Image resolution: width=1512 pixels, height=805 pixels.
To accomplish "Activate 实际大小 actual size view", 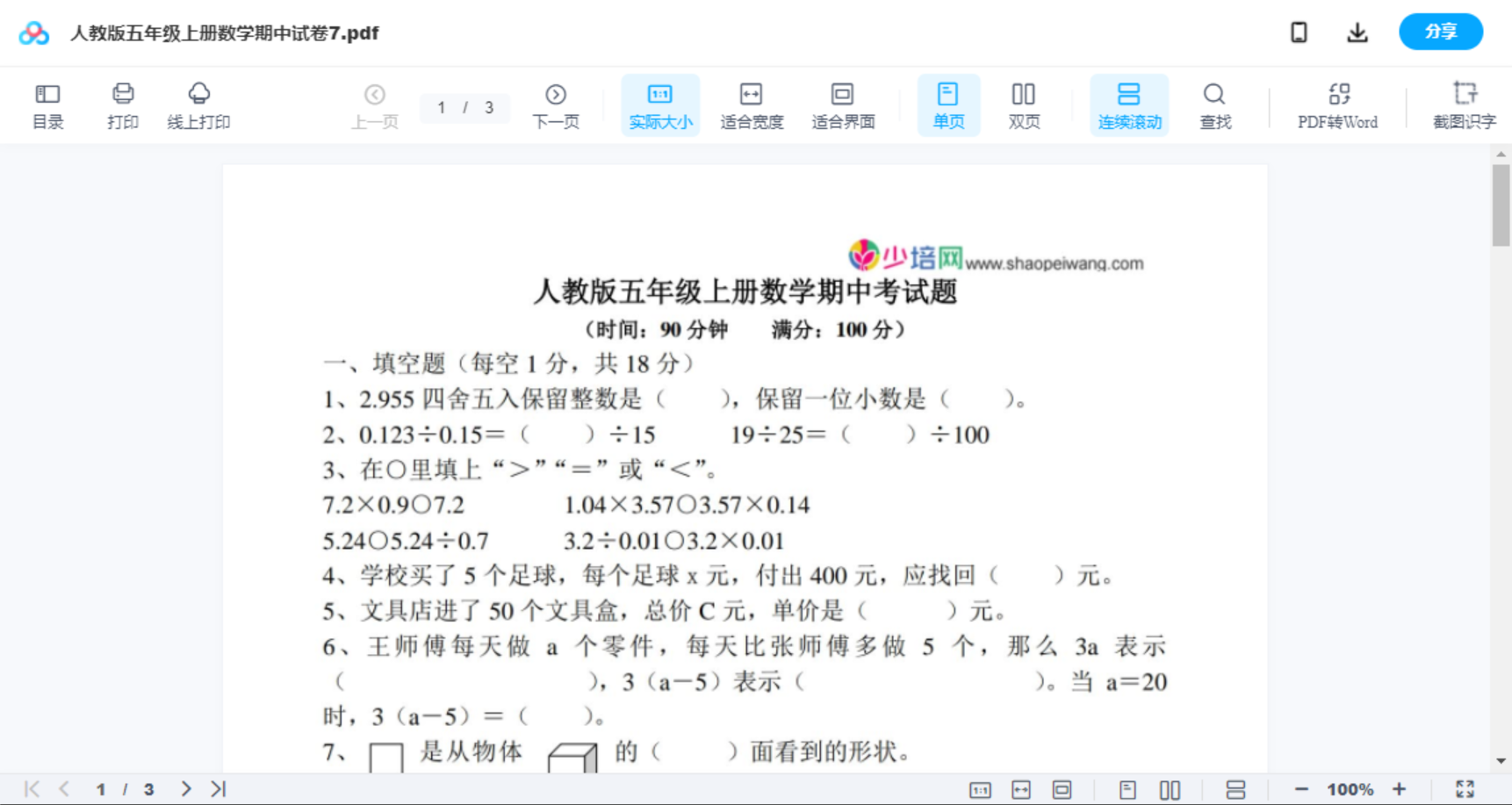I will tap(660, 104).
